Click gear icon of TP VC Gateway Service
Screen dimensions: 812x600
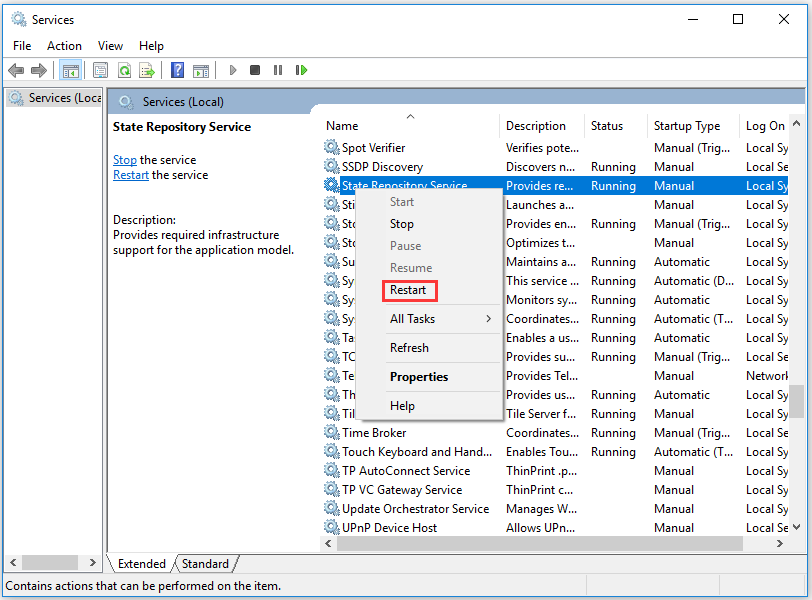331,489
